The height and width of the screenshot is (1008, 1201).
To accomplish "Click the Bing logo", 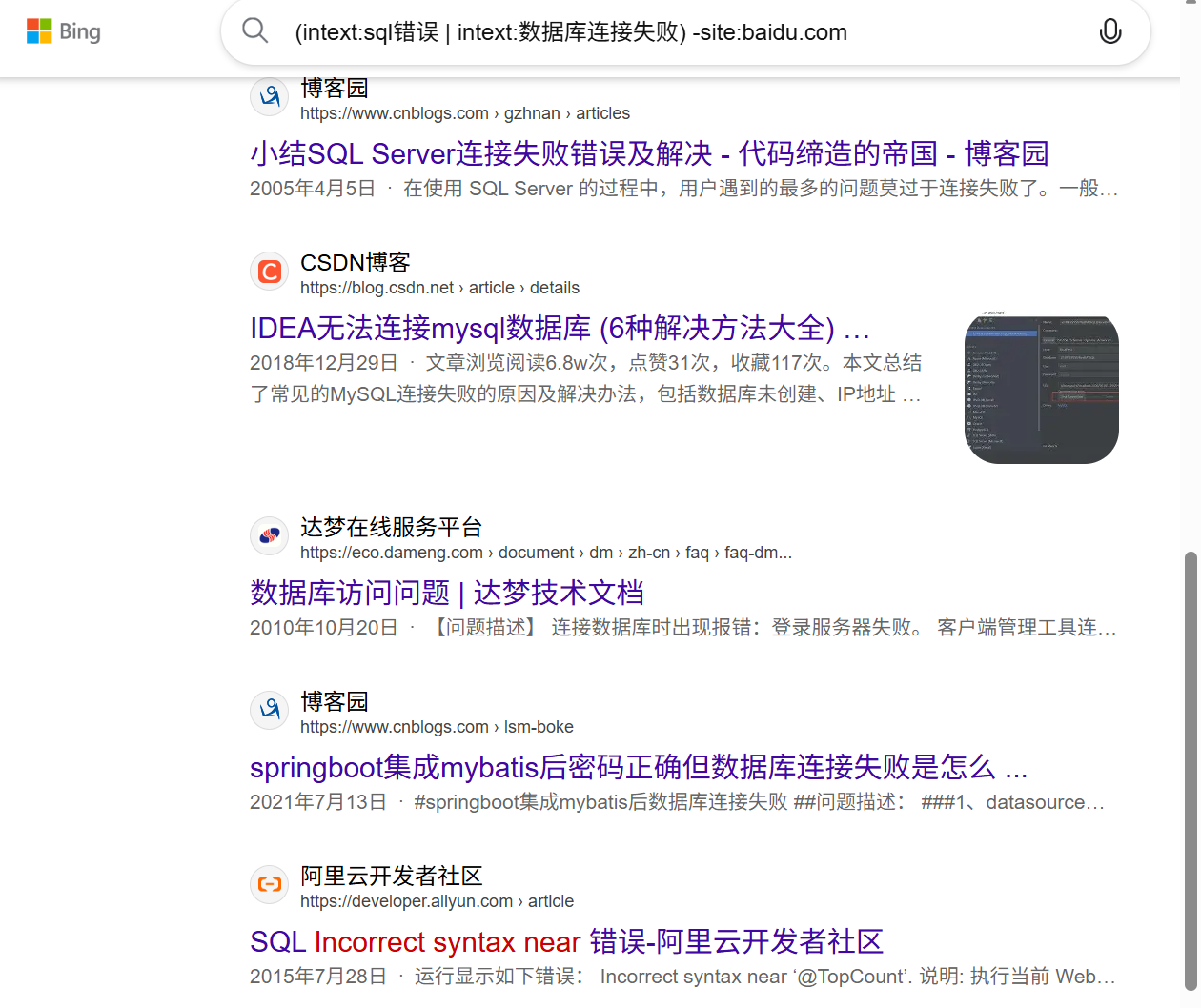I will [x=64, y=31].
